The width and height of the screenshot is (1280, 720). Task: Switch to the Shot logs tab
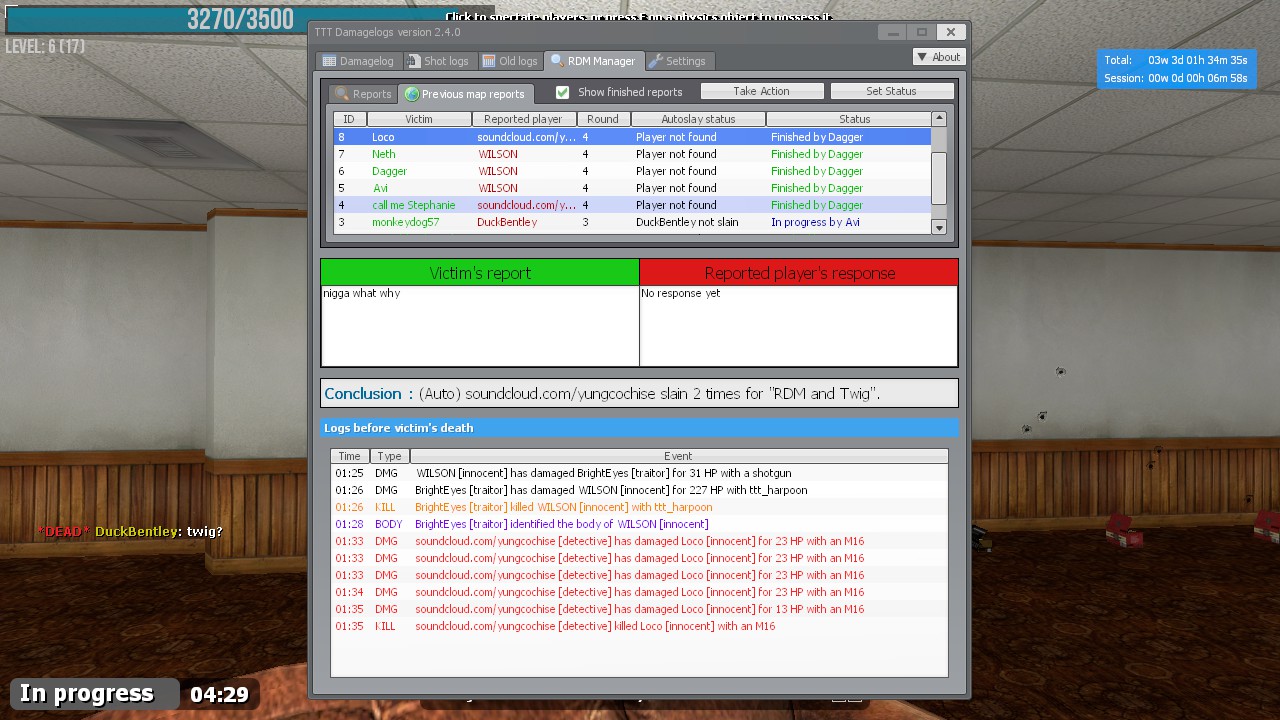pyautogui.click(x=438, y=61)
